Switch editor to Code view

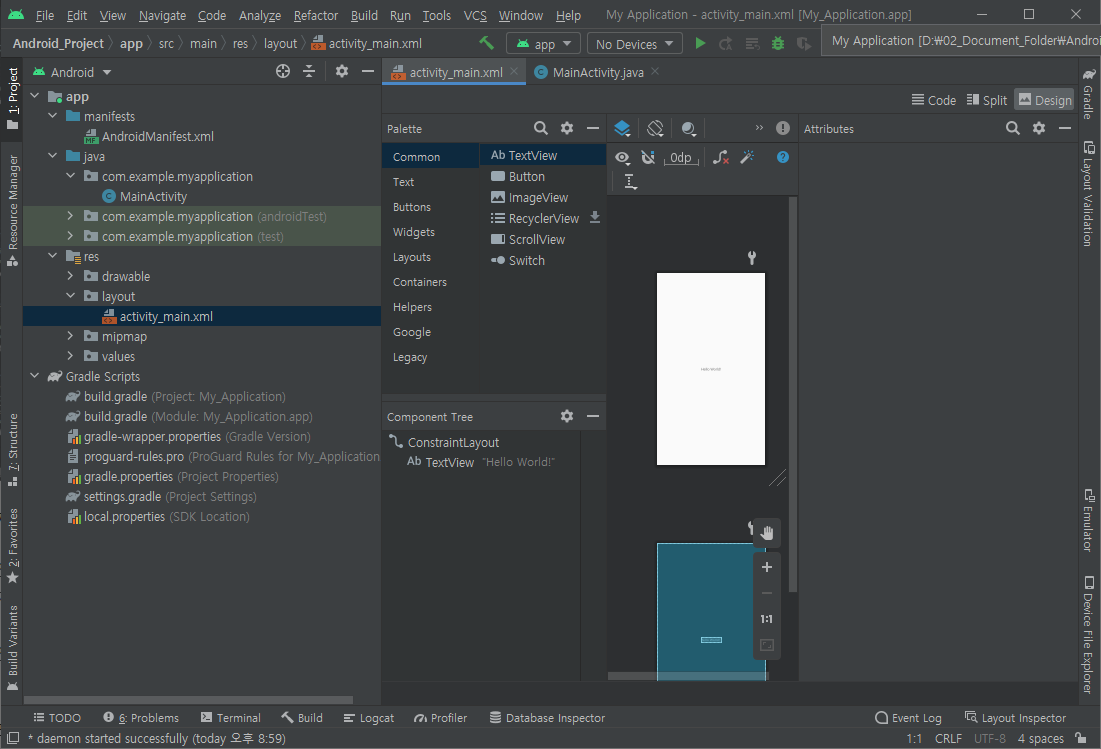click(933, 100)
